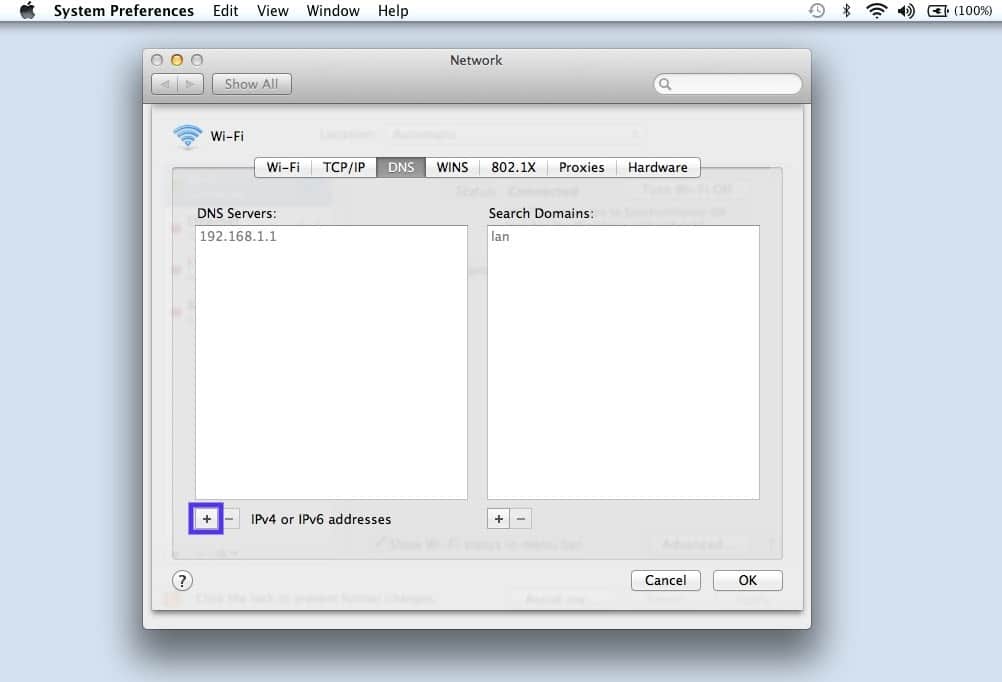Select the WINS tab

pos(452,167)
